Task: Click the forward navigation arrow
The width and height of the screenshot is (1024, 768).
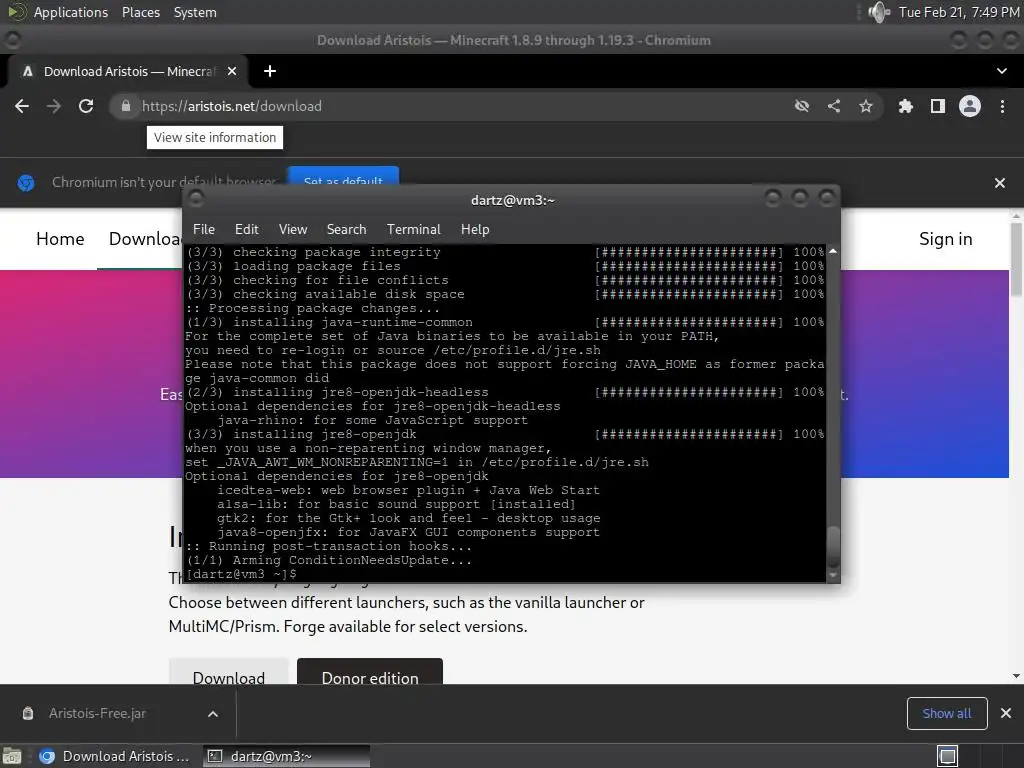Action: (54, 106)
